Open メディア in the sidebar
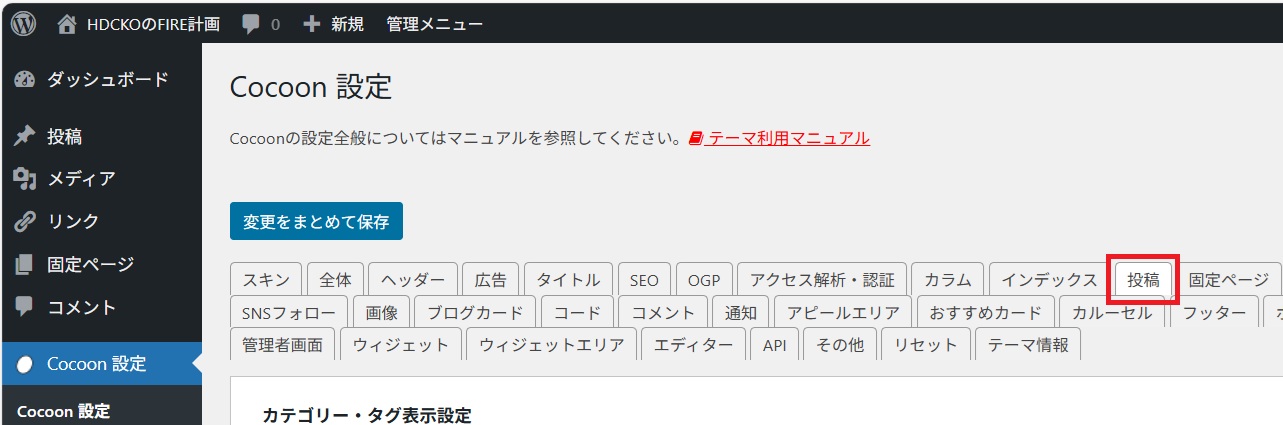 point(81,178)
